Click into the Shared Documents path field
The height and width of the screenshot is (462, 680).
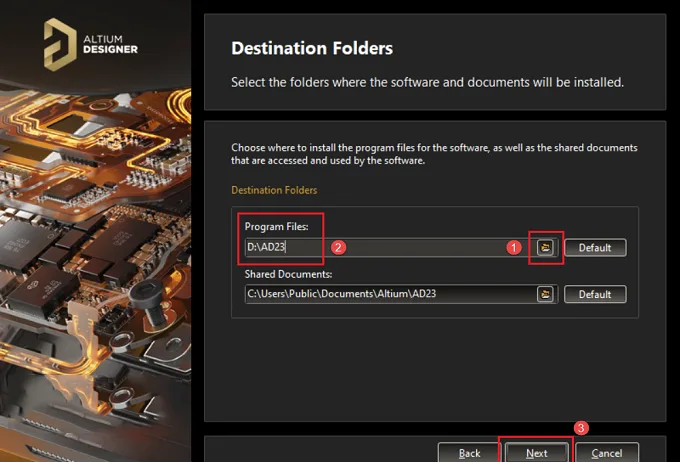(x=390, y=294)
